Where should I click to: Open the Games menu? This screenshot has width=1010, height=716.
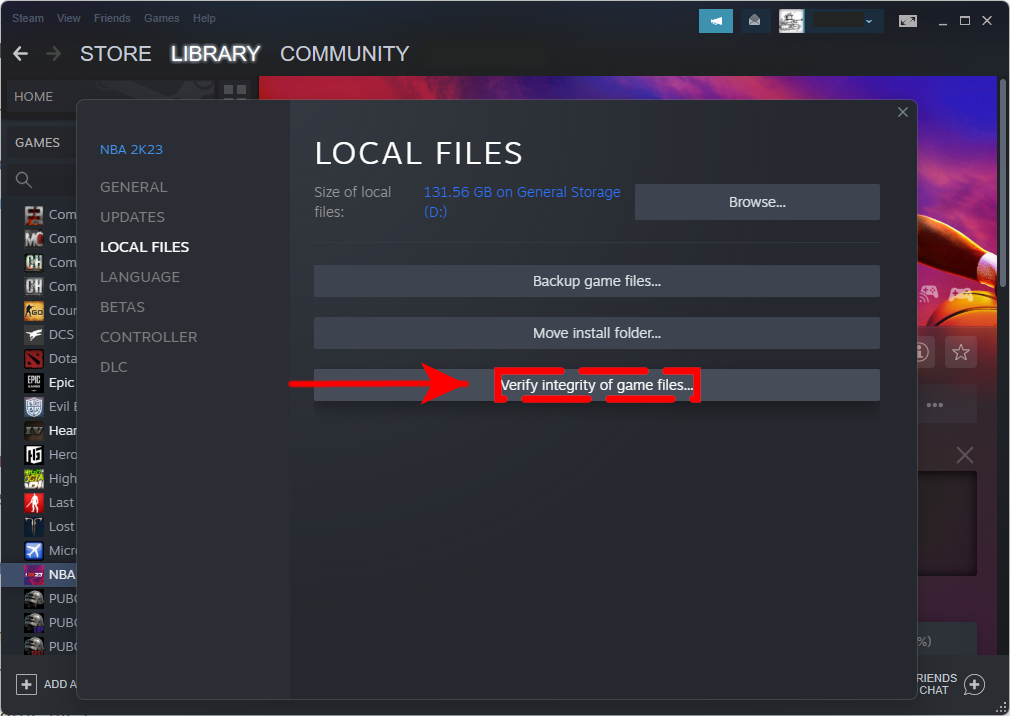162,18
